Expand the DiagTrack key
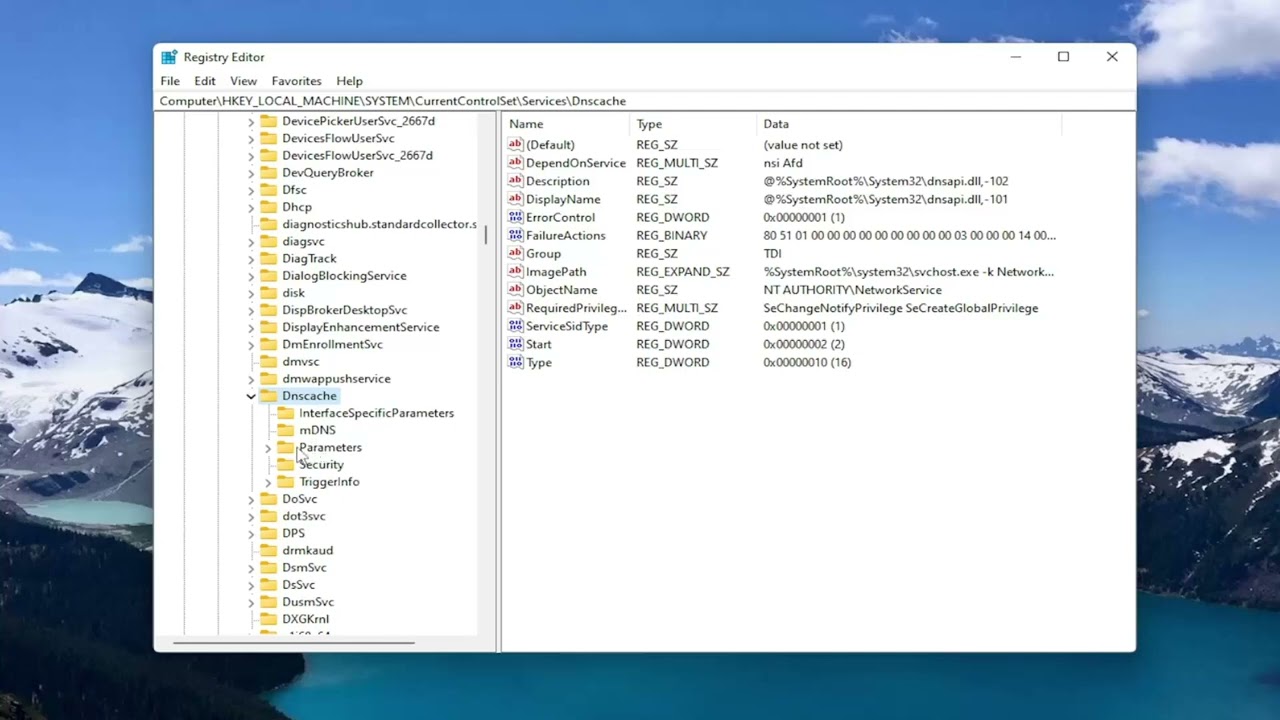This screenshot has height=720, width=1280. [x=251, y=258]
